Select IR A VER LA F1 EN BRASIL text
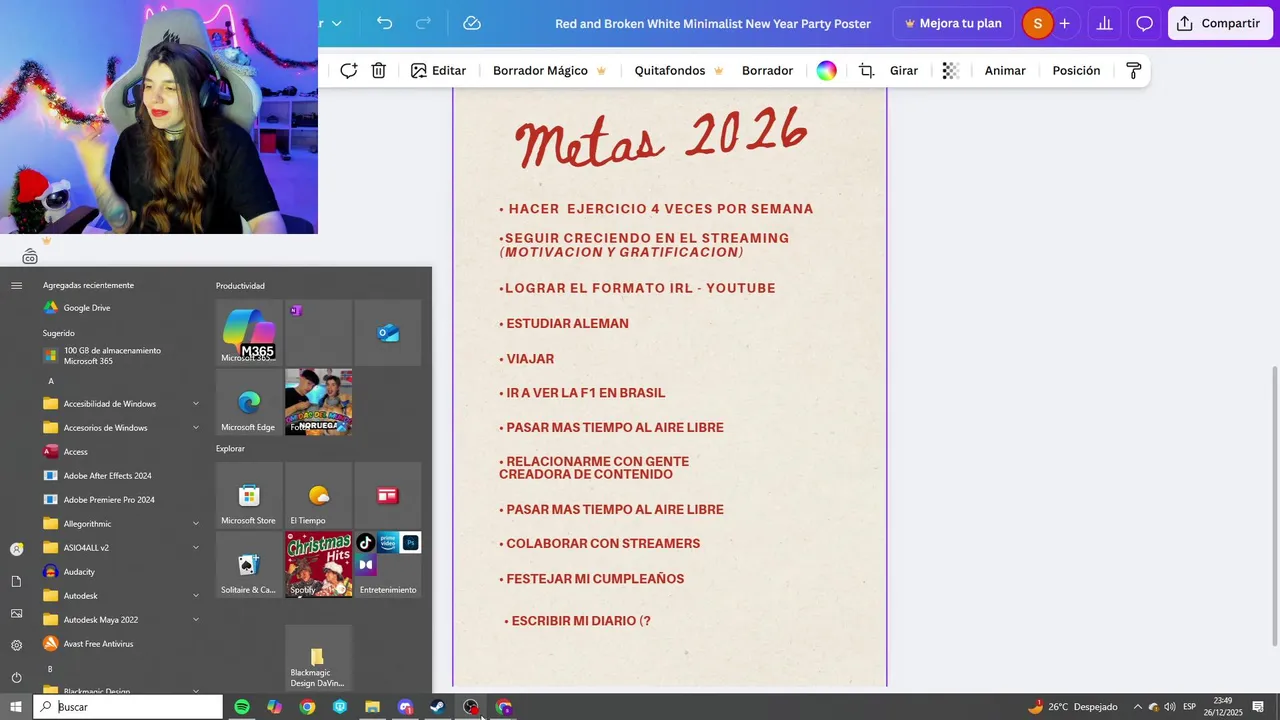The image size is (1280, 720). click(x=582, y=393)
